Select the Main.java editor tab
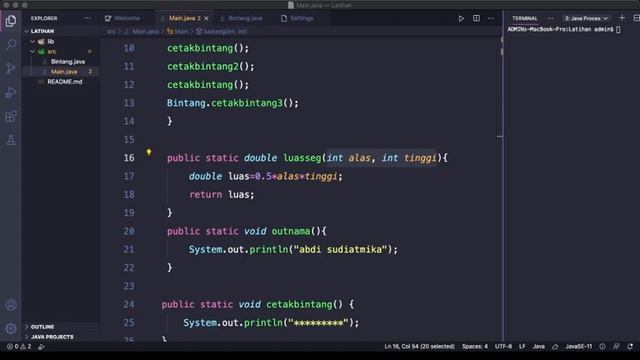Viewport: 640px width, 360px height. (x=184, y=18)
